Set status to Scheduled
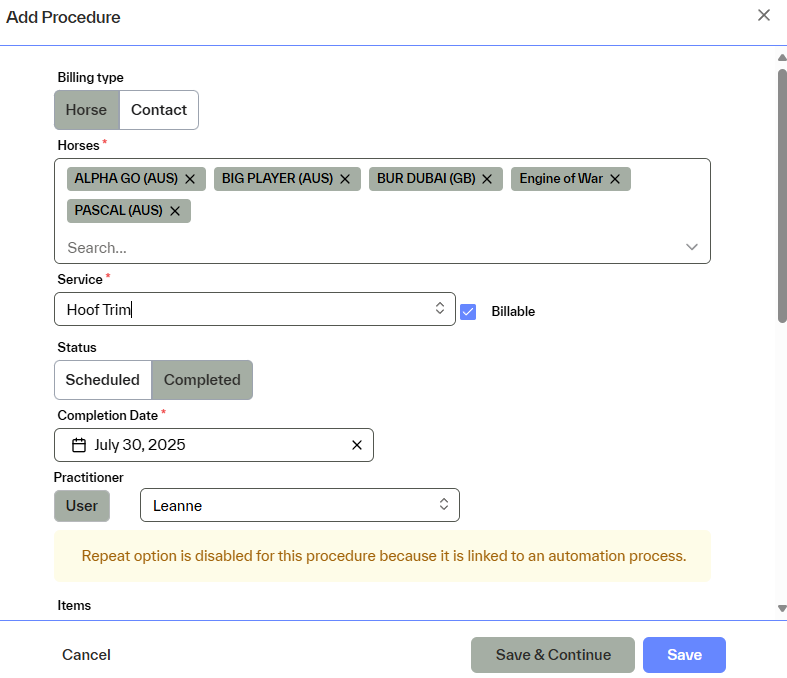Screen dimensions: 787x678 point(103,380)
